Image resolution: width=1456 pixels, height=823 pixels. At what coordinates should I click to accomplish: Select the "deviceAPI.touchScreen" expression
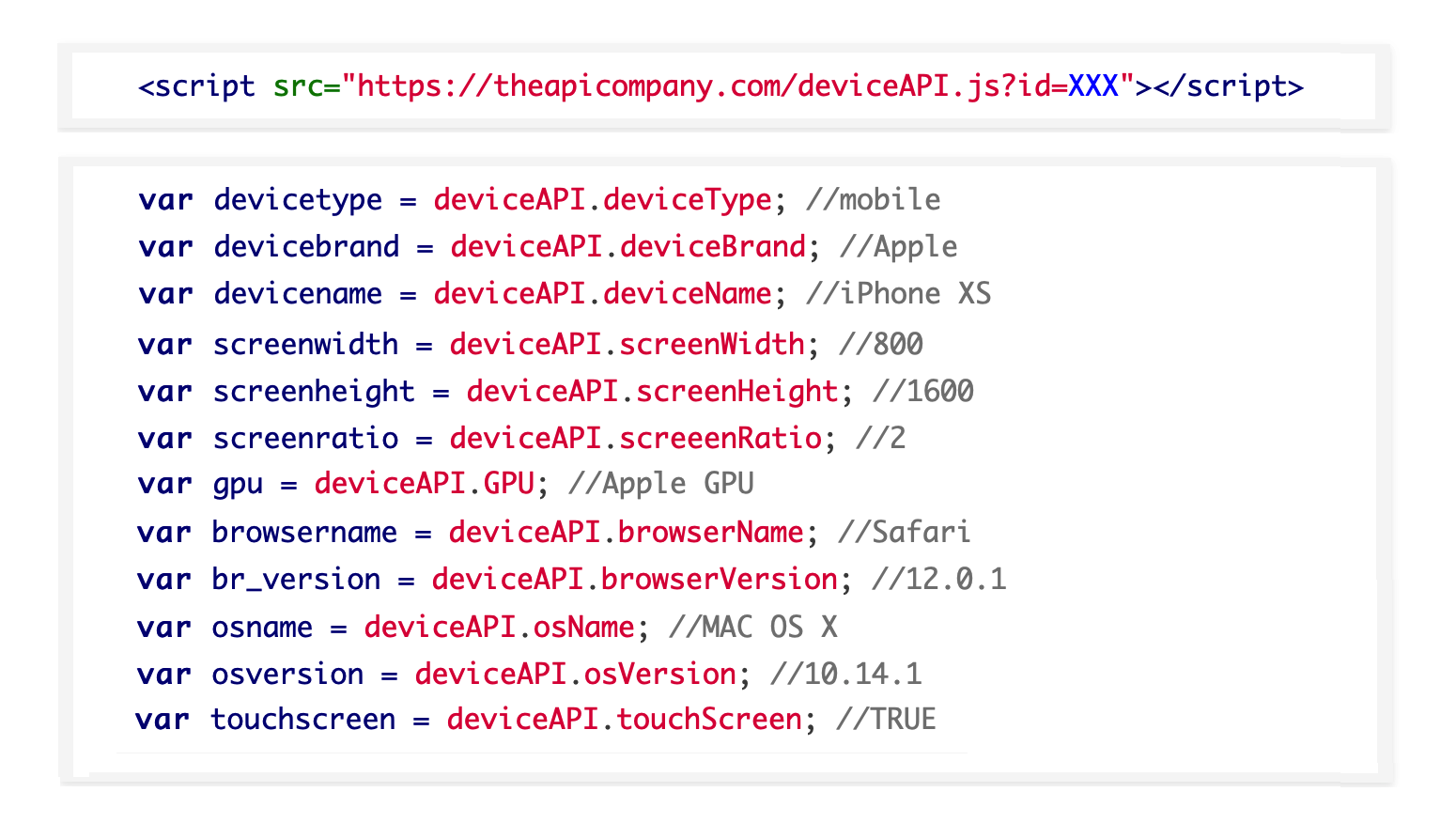point(624,719)
